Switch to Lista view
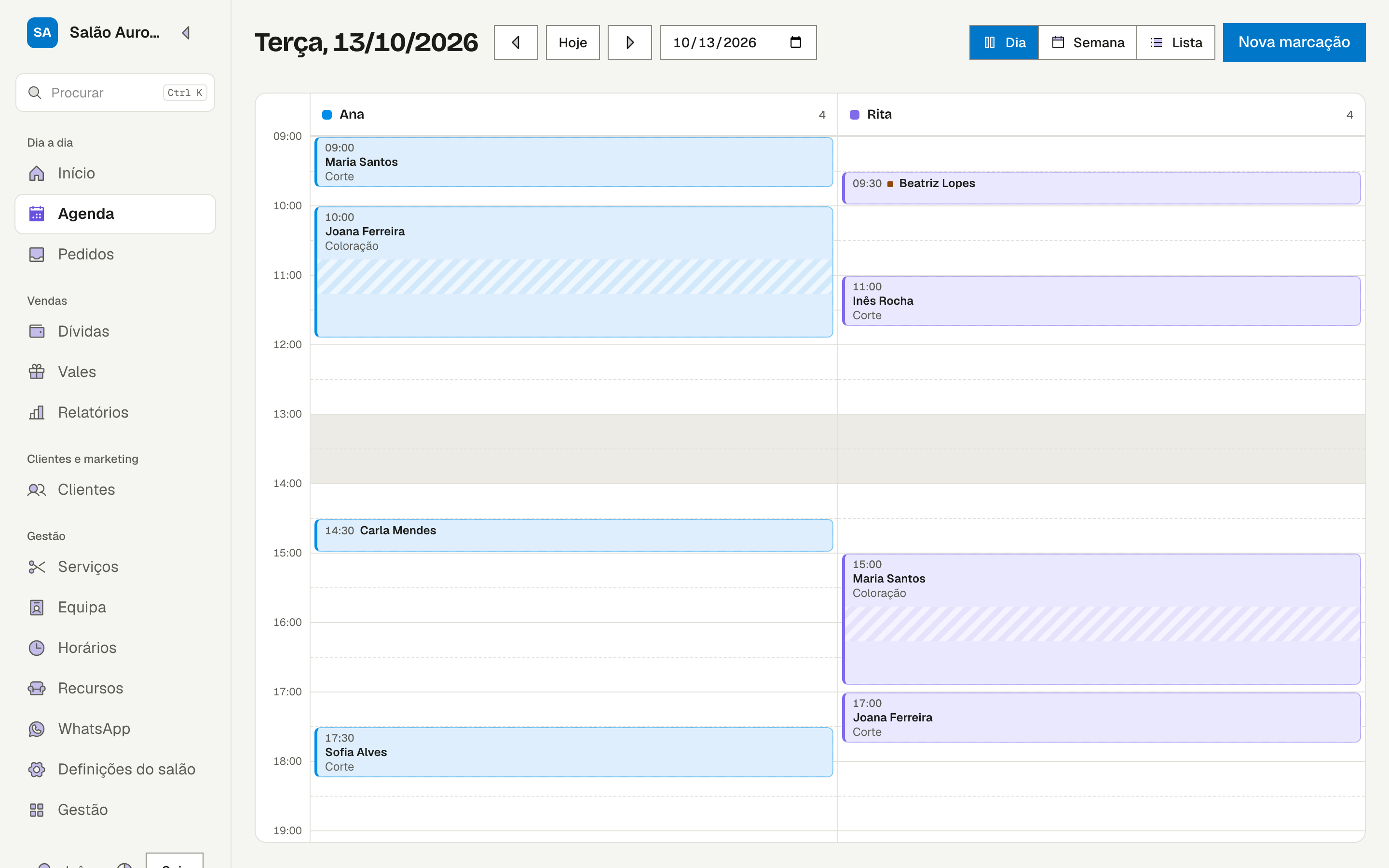Image resolution: width=1389 pixels, height=868 pixels. coord(1175,42)
